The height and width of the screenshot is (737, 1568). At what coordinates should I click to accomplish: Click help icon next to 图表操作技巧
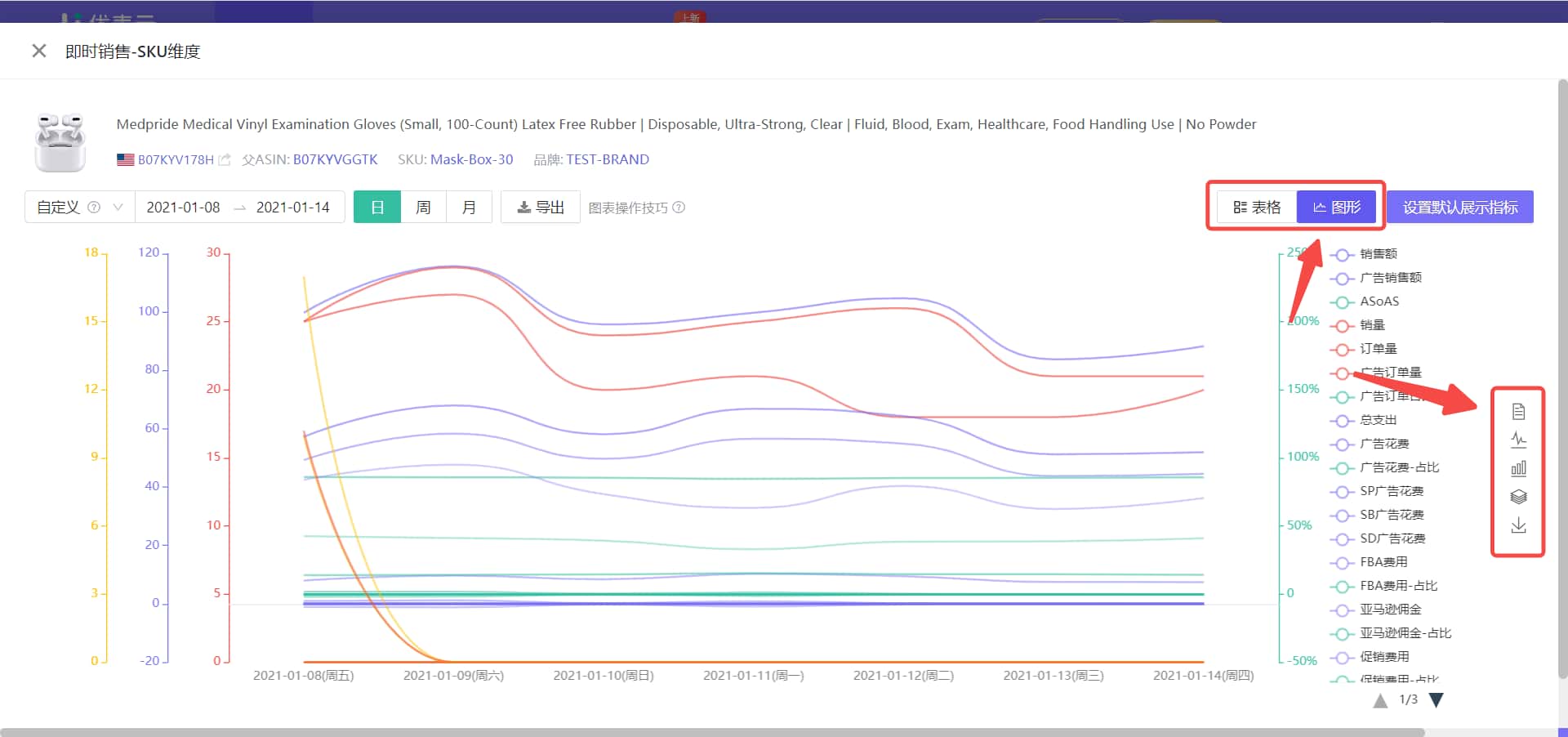[679, 208]
